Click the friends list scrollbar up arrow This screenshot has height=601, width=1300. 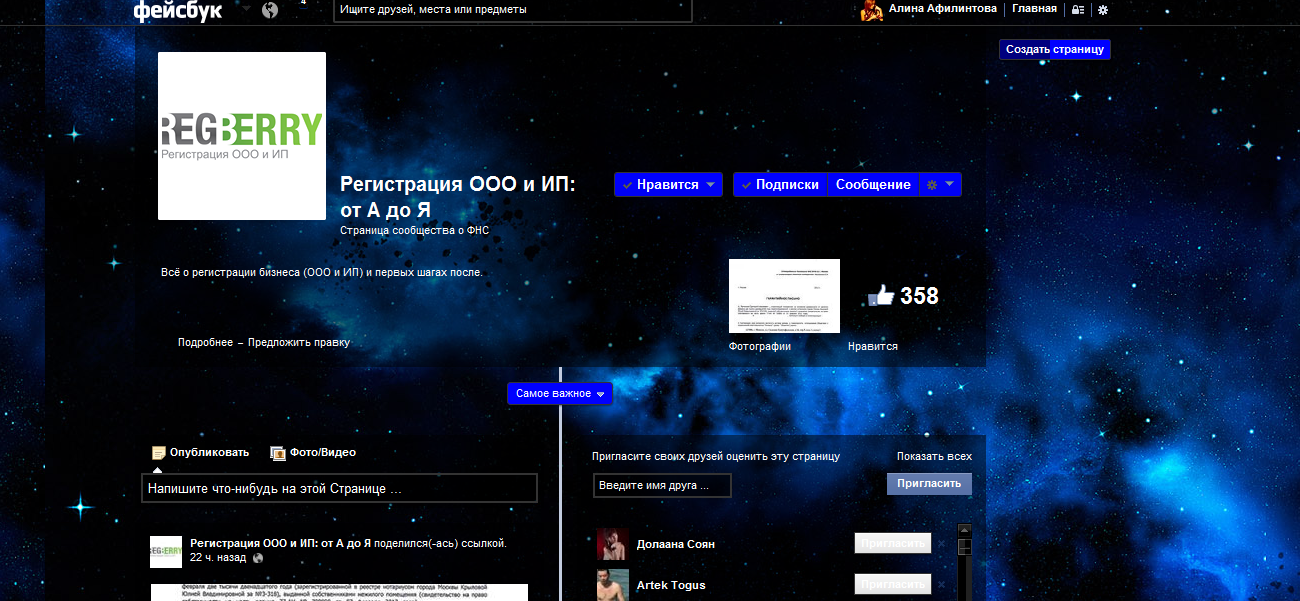[x=964, y=530]
